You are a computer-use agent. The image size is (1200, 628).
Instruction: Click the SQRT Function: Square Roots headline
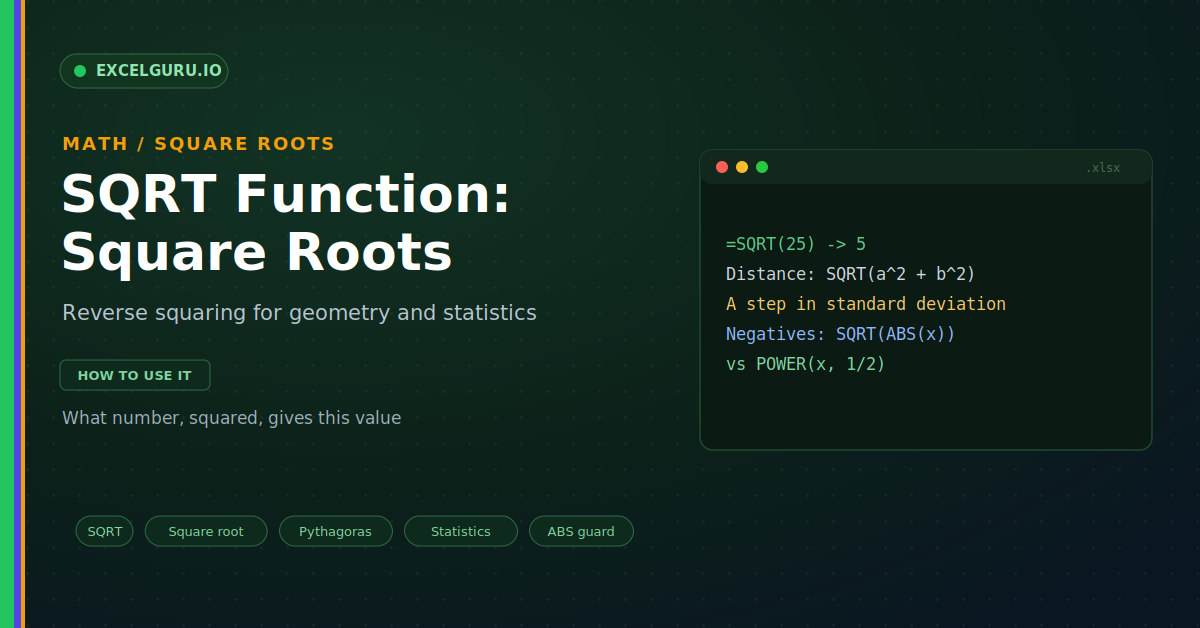(287, 223)
